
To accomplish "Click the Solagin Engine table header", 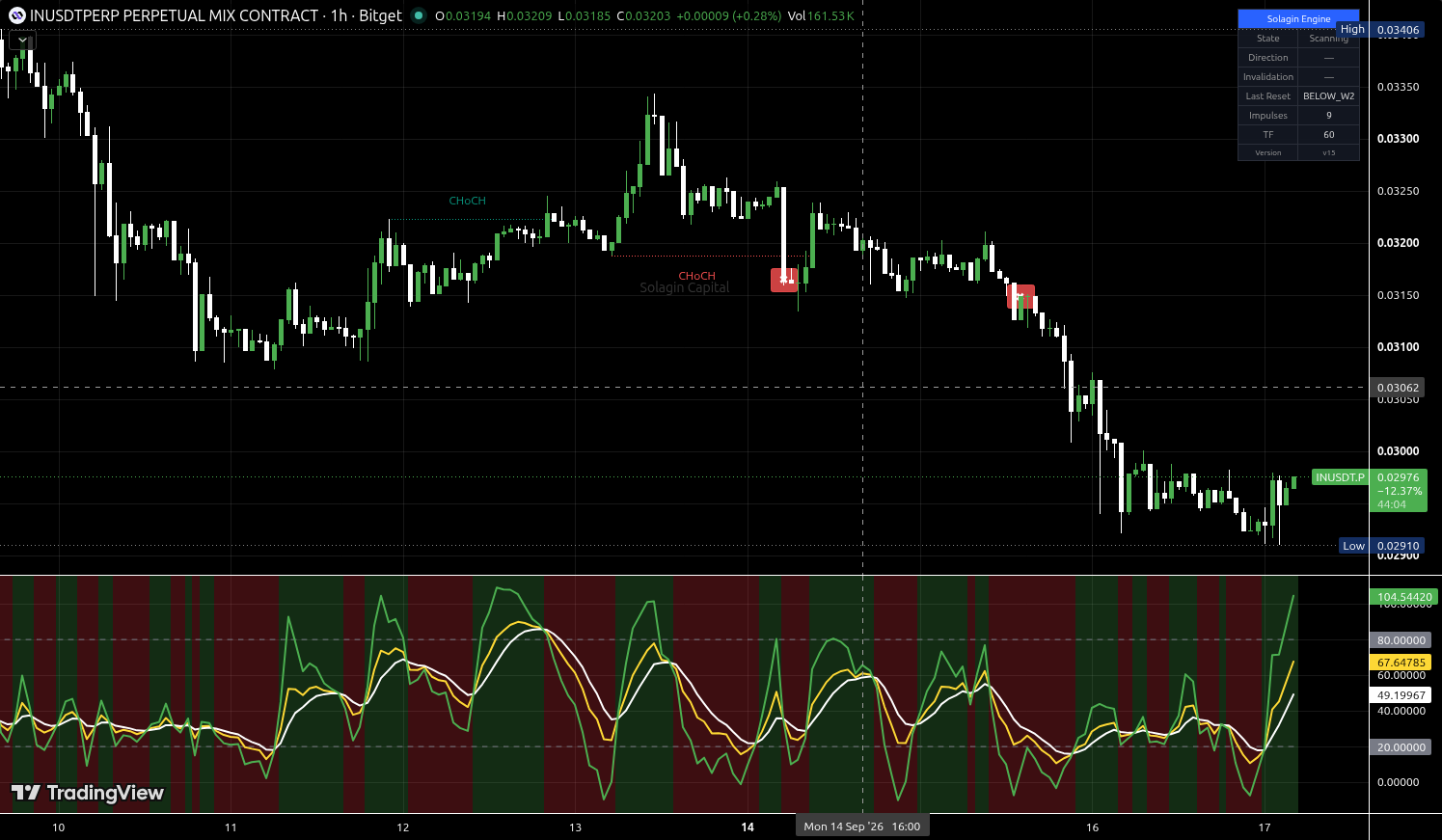I will pos(1298,18).
